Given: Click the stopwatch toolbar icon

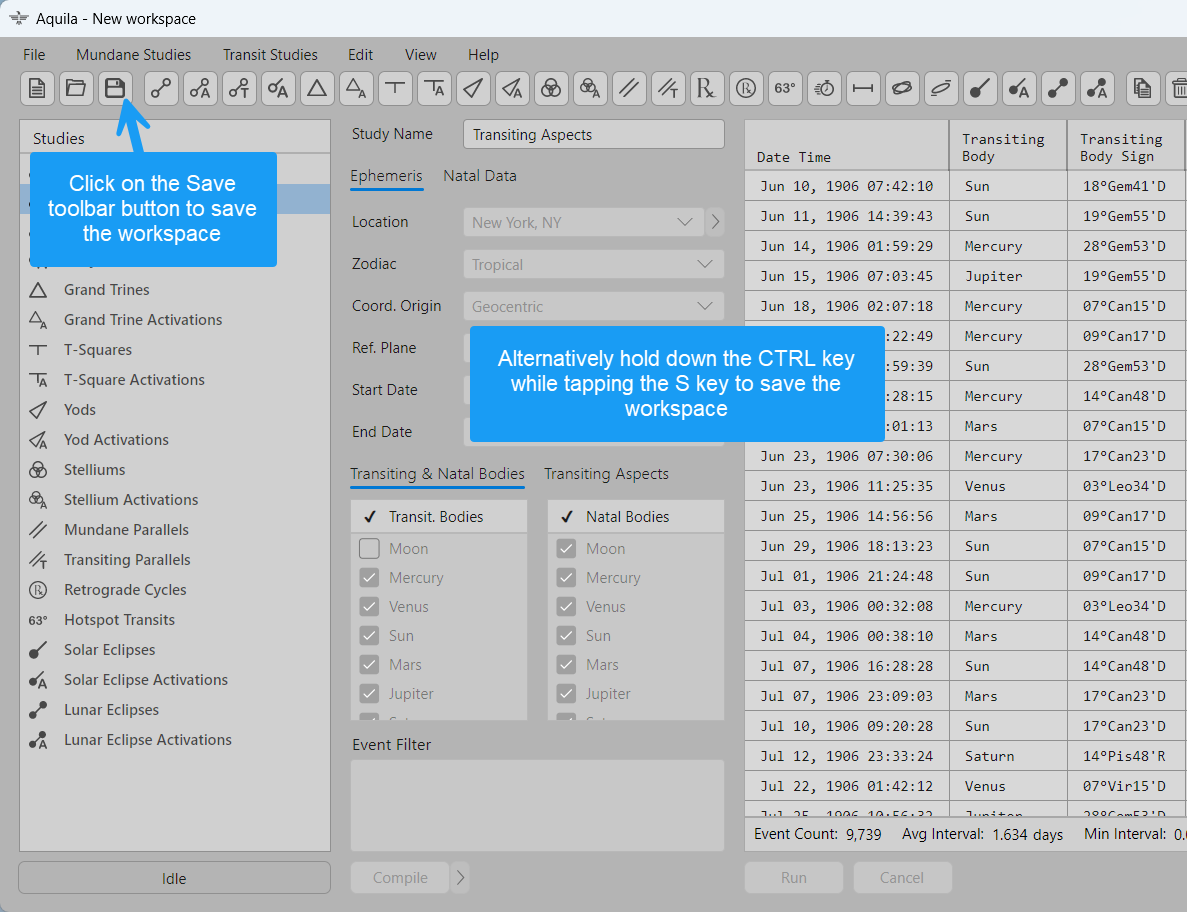Looking at the screenshot, I should pyautogui.click(x=824, y=89).
